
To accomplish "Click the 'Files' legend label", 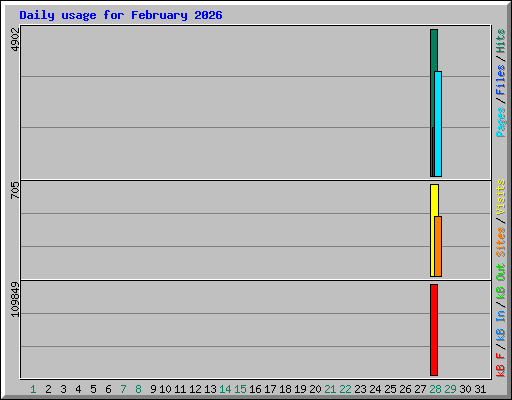I will [501, 79].
